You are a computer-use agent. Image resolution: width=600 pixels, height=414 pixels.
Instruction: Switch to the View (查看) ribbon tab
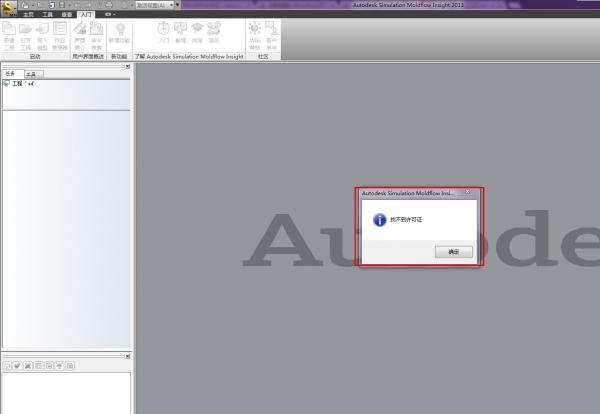click(67, 15)
